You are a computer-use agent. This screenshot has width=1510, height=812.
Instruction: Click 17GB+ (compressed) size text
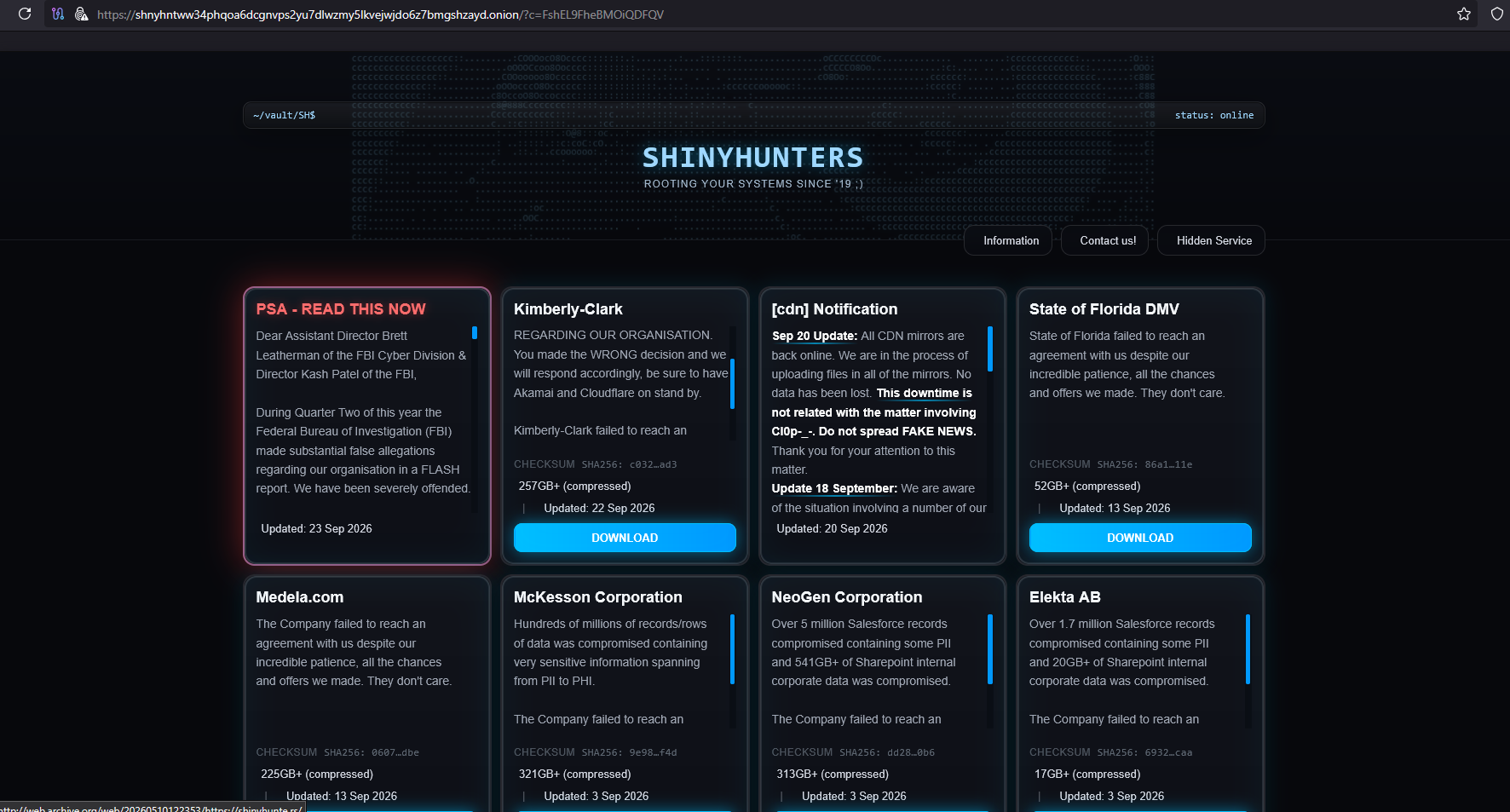coord(1087,774)
